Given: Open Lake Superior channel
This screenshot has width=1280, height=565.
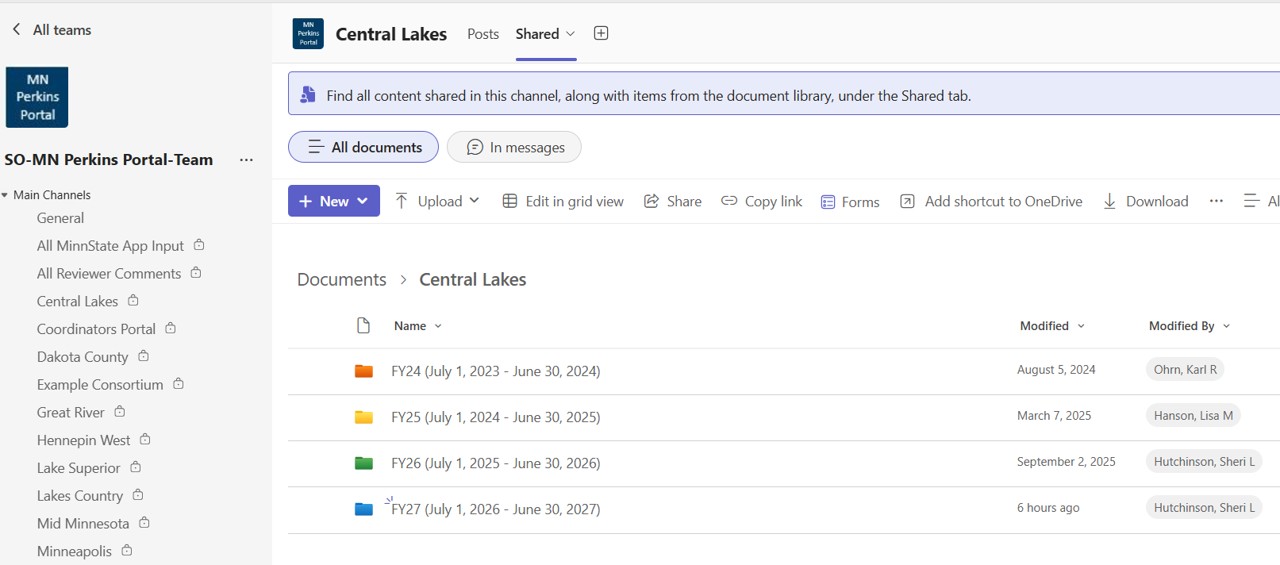Looking at the screenshot, I should [78, 468].
